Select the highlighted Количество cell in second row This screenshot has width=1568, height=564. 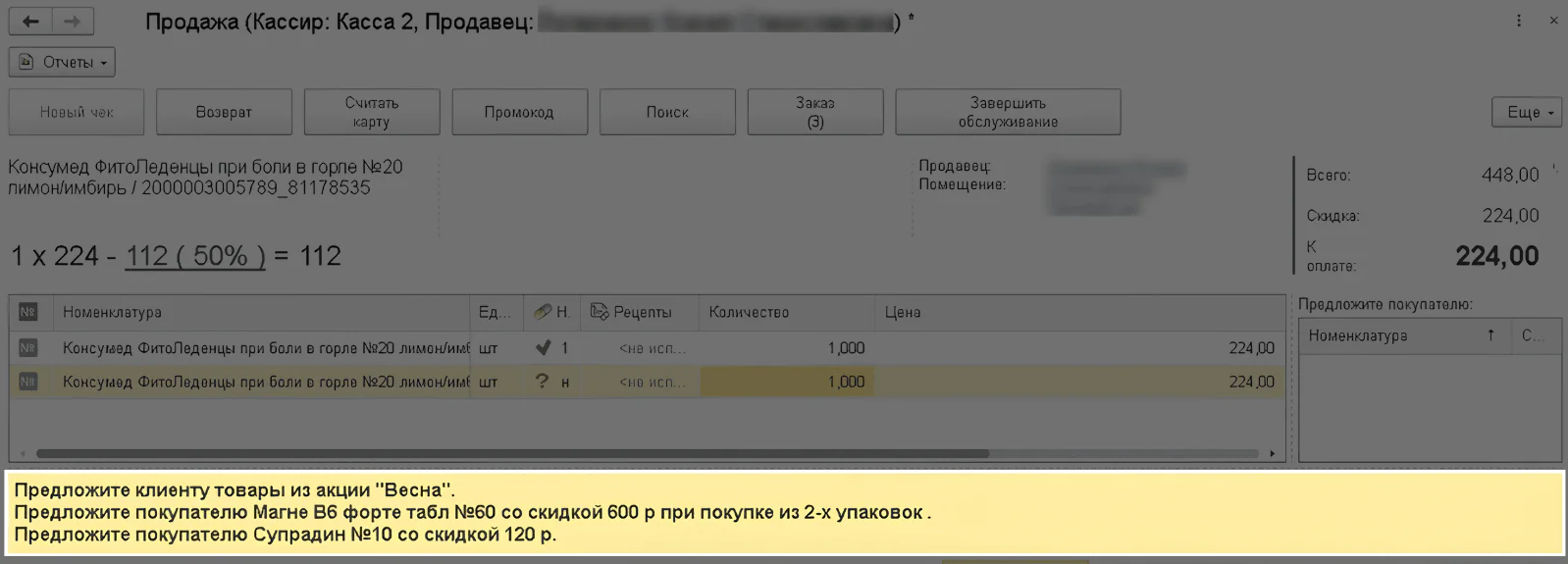786,382
